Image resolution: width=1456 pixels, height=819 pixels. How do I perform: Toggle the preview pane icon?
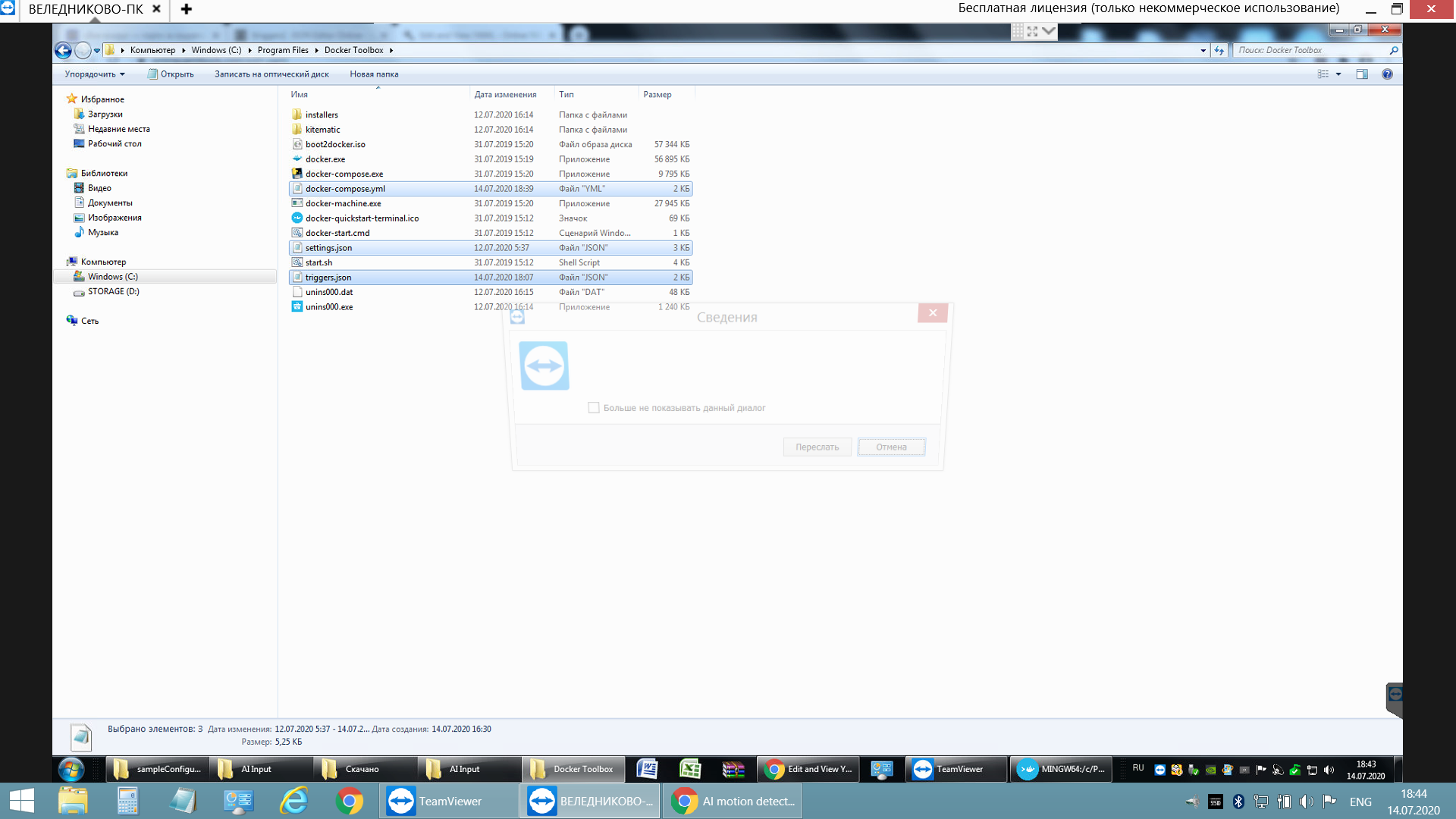point(1362,74)
